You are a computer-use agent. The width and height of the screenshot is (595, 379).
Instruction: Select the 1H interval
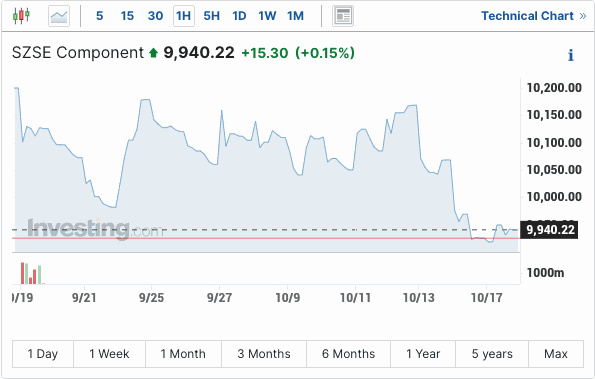pyautogui.click(x=184, y=16)
